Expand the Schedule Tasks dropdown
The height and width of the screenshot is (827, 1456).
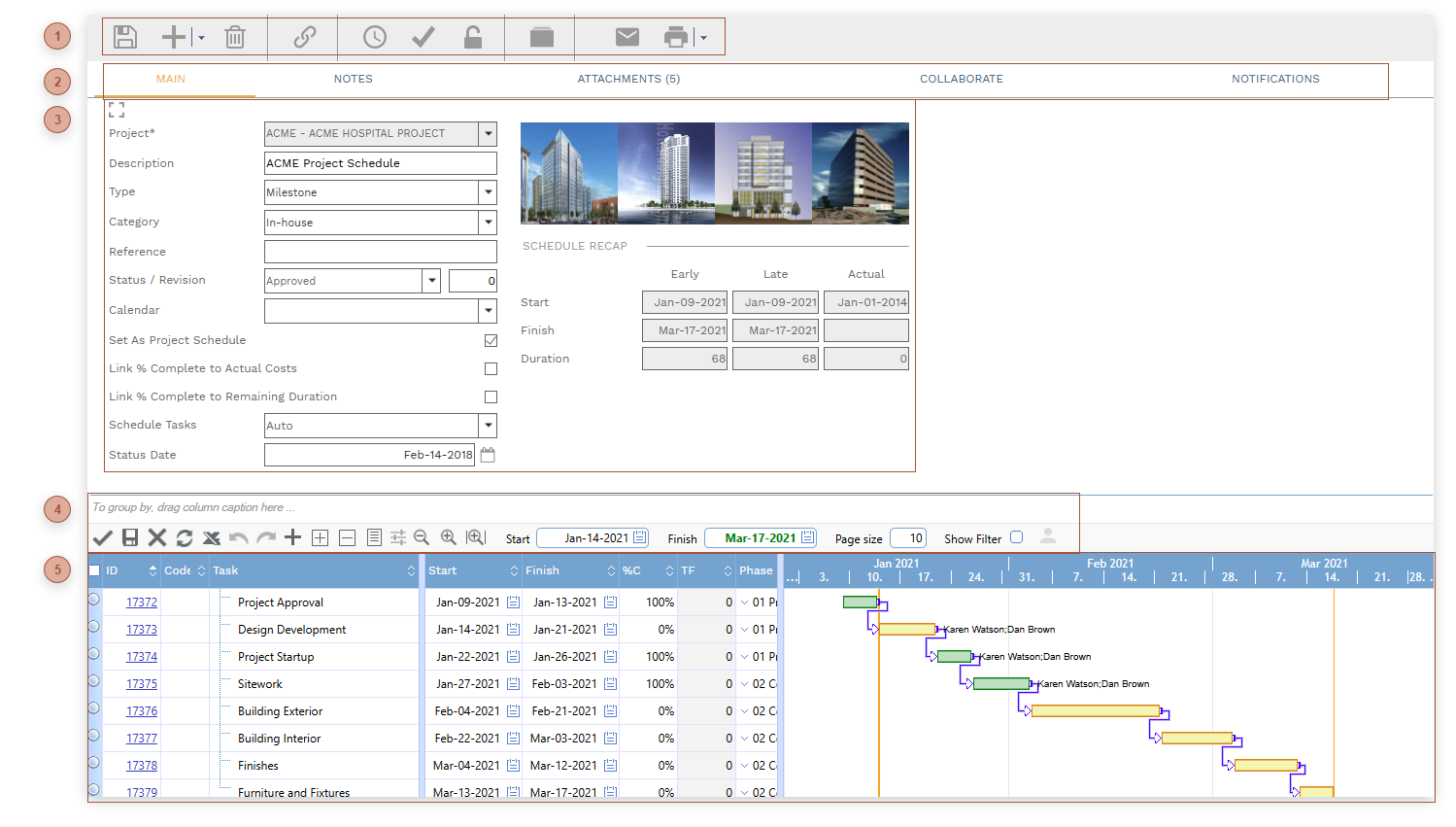[x=489, y=426]
